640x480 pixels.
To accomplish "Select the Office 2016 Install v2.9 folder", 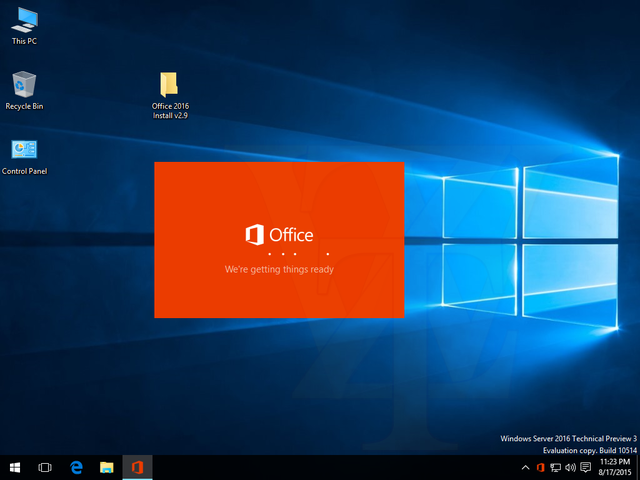I will (170, 95).
